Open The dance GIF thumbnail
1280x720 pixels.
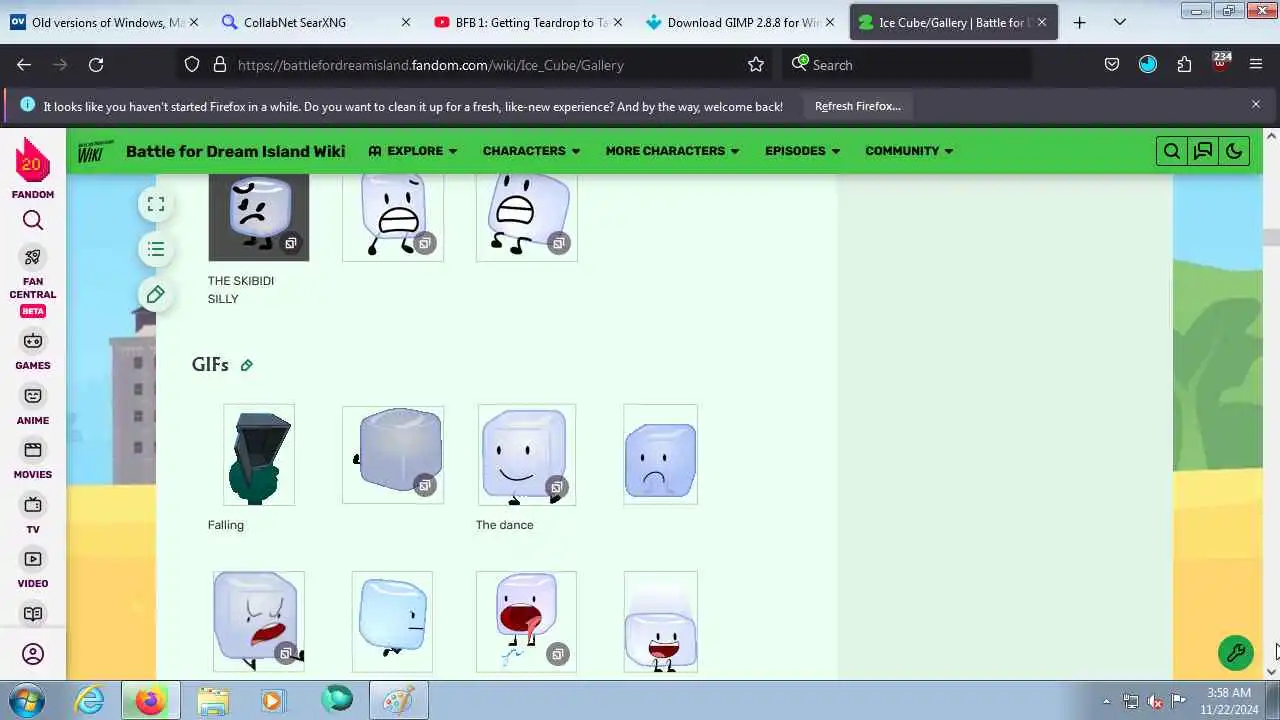click(x=526, y=455)
